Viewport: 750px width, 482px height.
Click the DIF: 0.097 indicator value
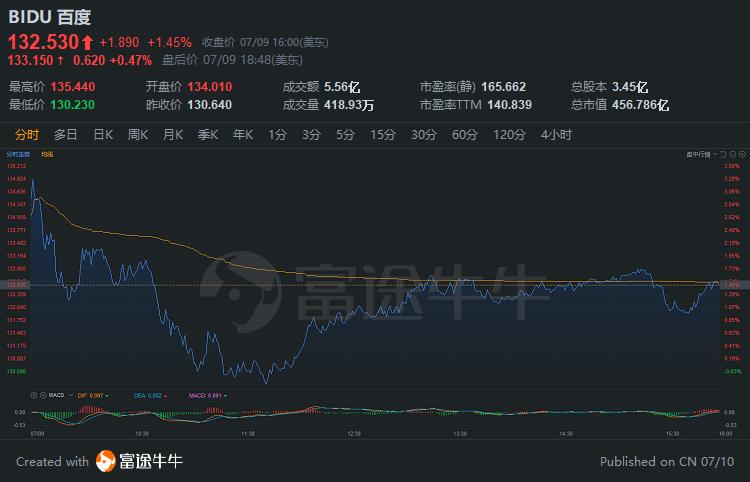pos(90,395)
